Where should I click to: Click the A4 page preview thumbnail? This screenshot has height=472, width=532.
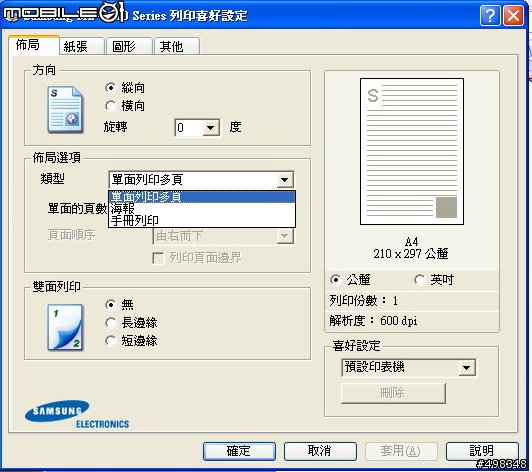[412, 151]
